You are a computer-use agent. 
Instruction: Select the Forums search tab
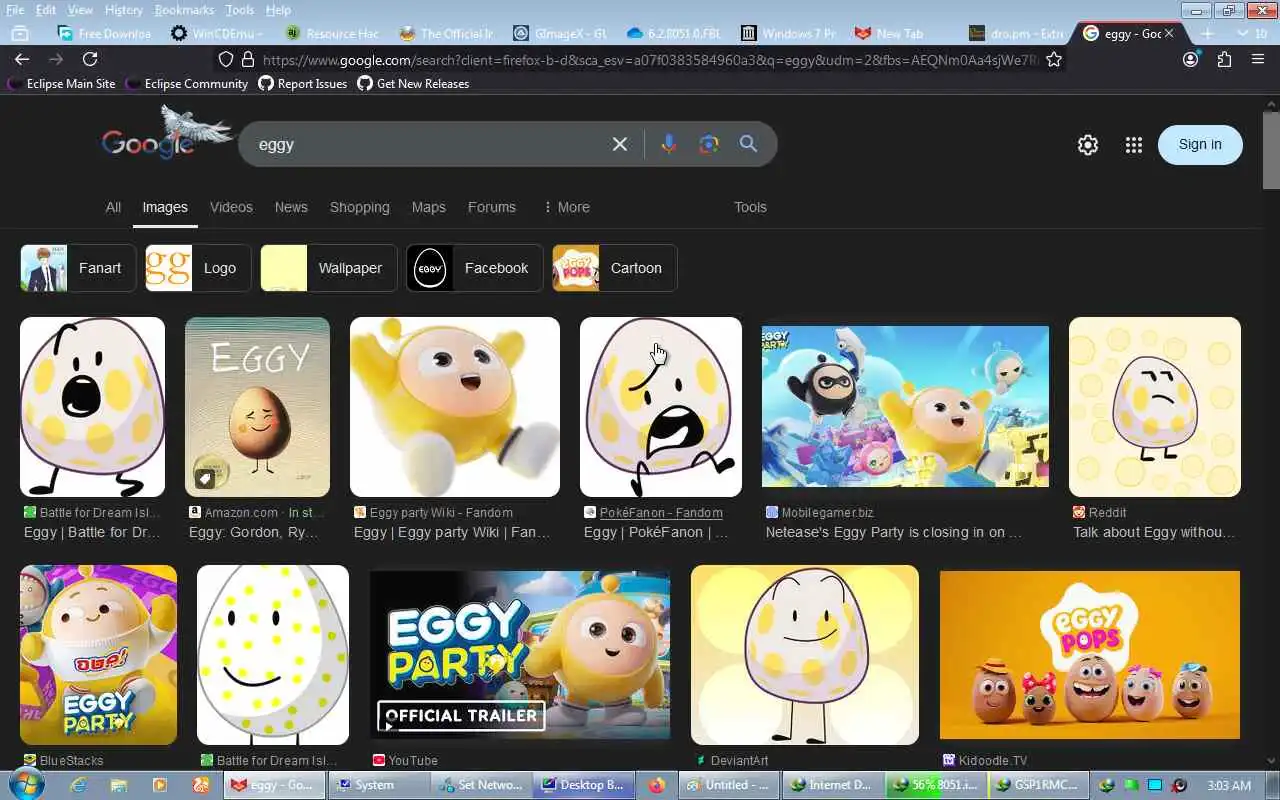pyautogui.click(x=491, y=207)
